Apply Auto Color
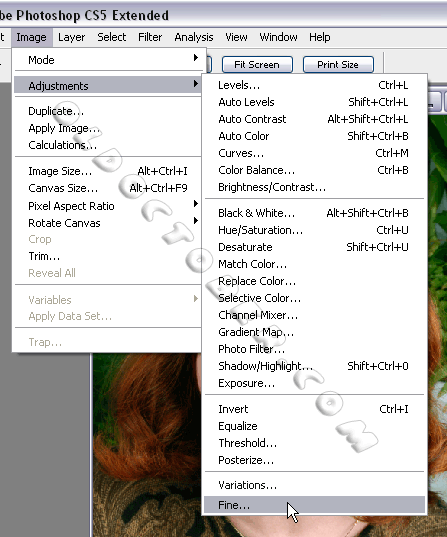Screen dimensions: 447x537 coord(314,136)
